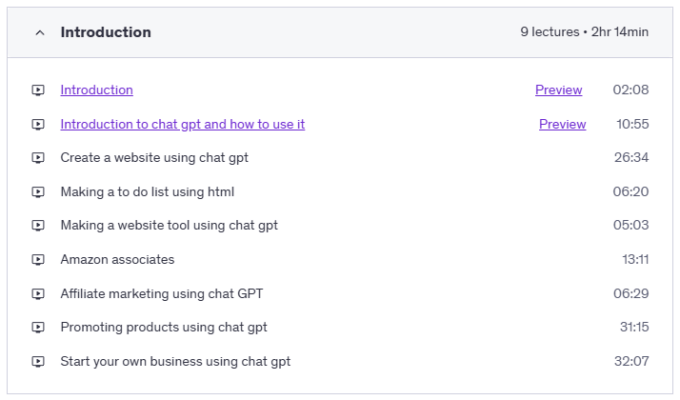The width and height of the screenshot is (680, 400).
Task: Select Promoting products using chat gpt
Action: pos(164,328)
